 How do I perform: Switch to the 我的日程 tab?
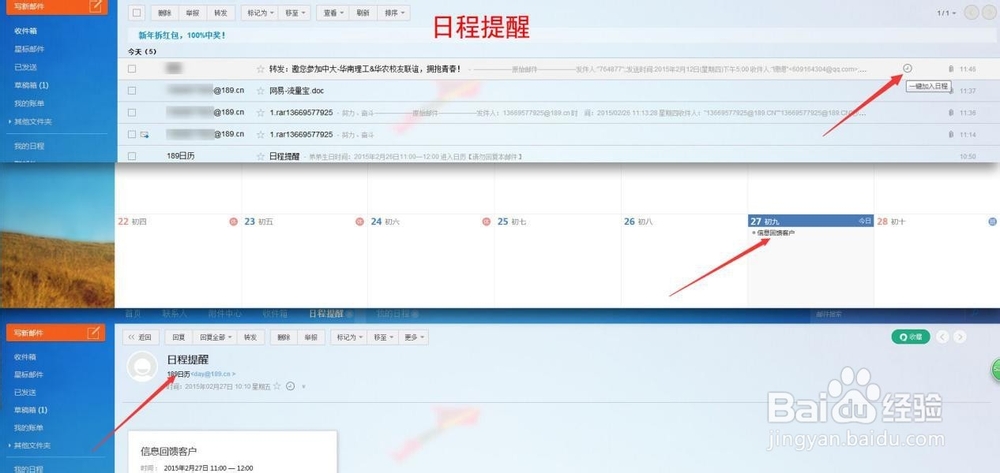click(x=393, y=314)
